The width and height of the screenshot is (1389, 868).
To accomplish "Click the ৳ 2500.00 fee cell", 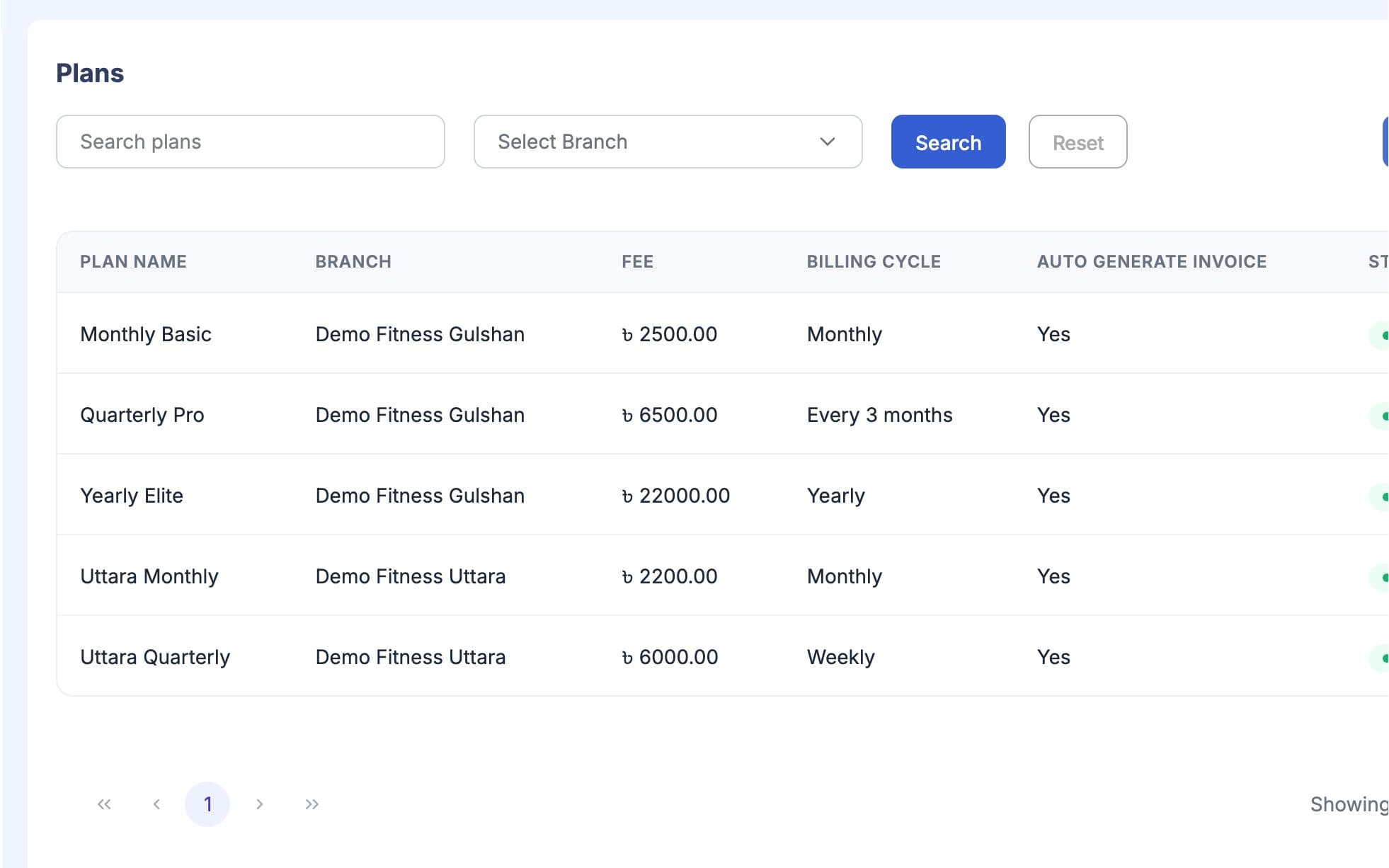I will click(x=670, y=334).
